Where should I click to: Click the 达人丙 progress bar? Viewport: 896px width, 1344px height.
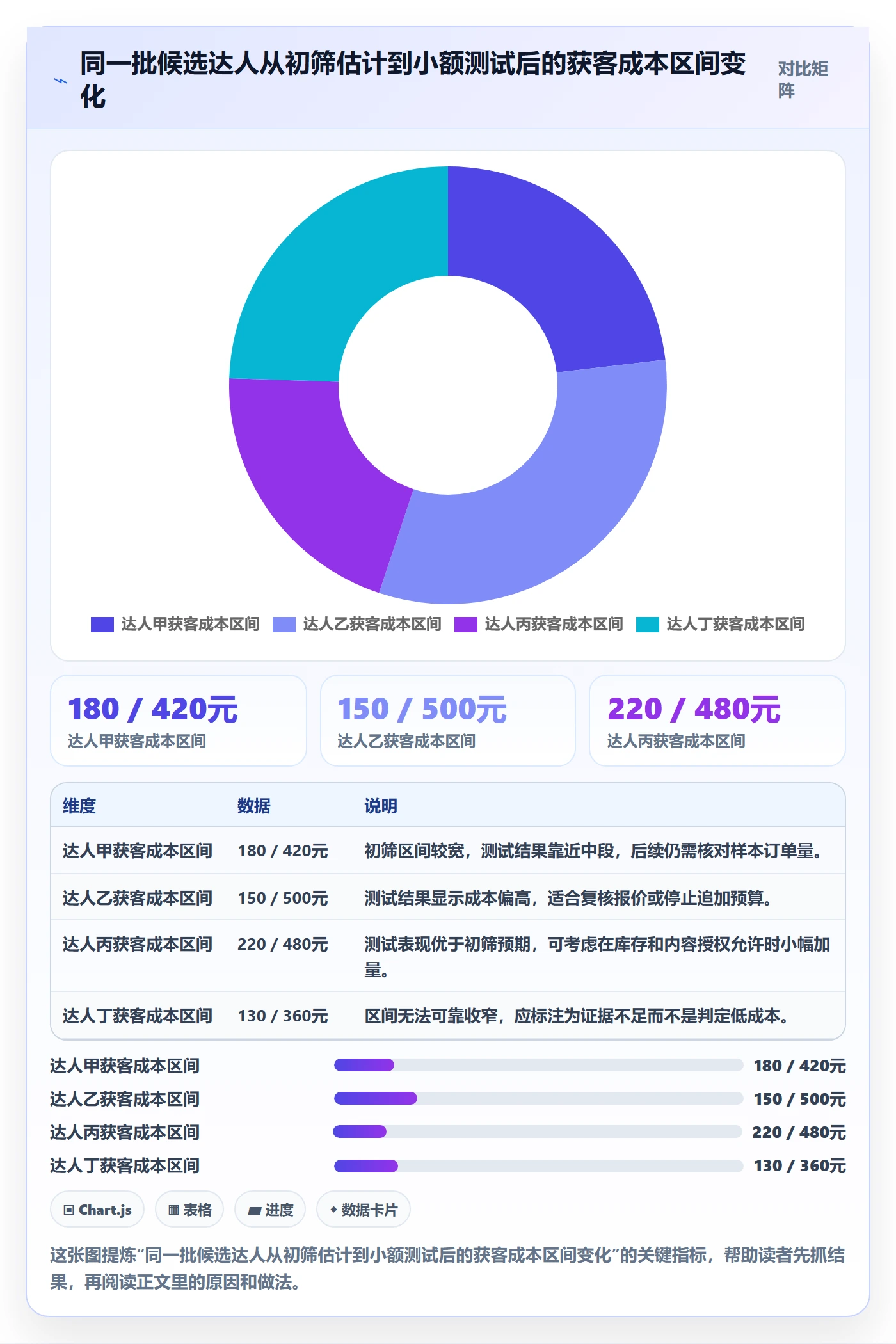click(538, 1132)
